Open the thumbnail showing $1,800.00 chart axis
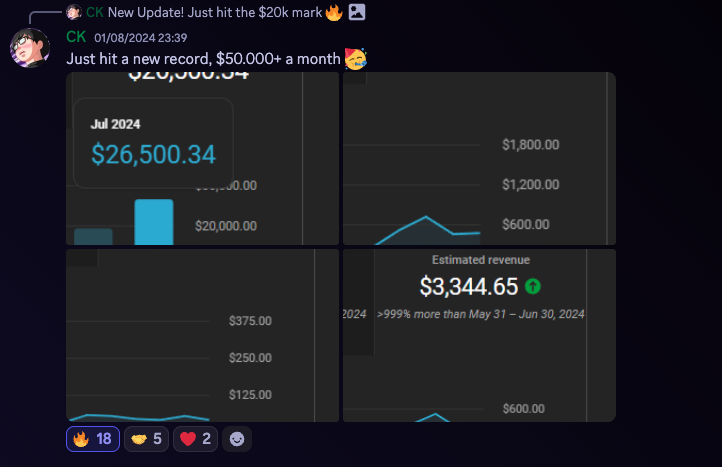This screenshot has width=722, height=467. pyautogui.click(x=479, y=158)
